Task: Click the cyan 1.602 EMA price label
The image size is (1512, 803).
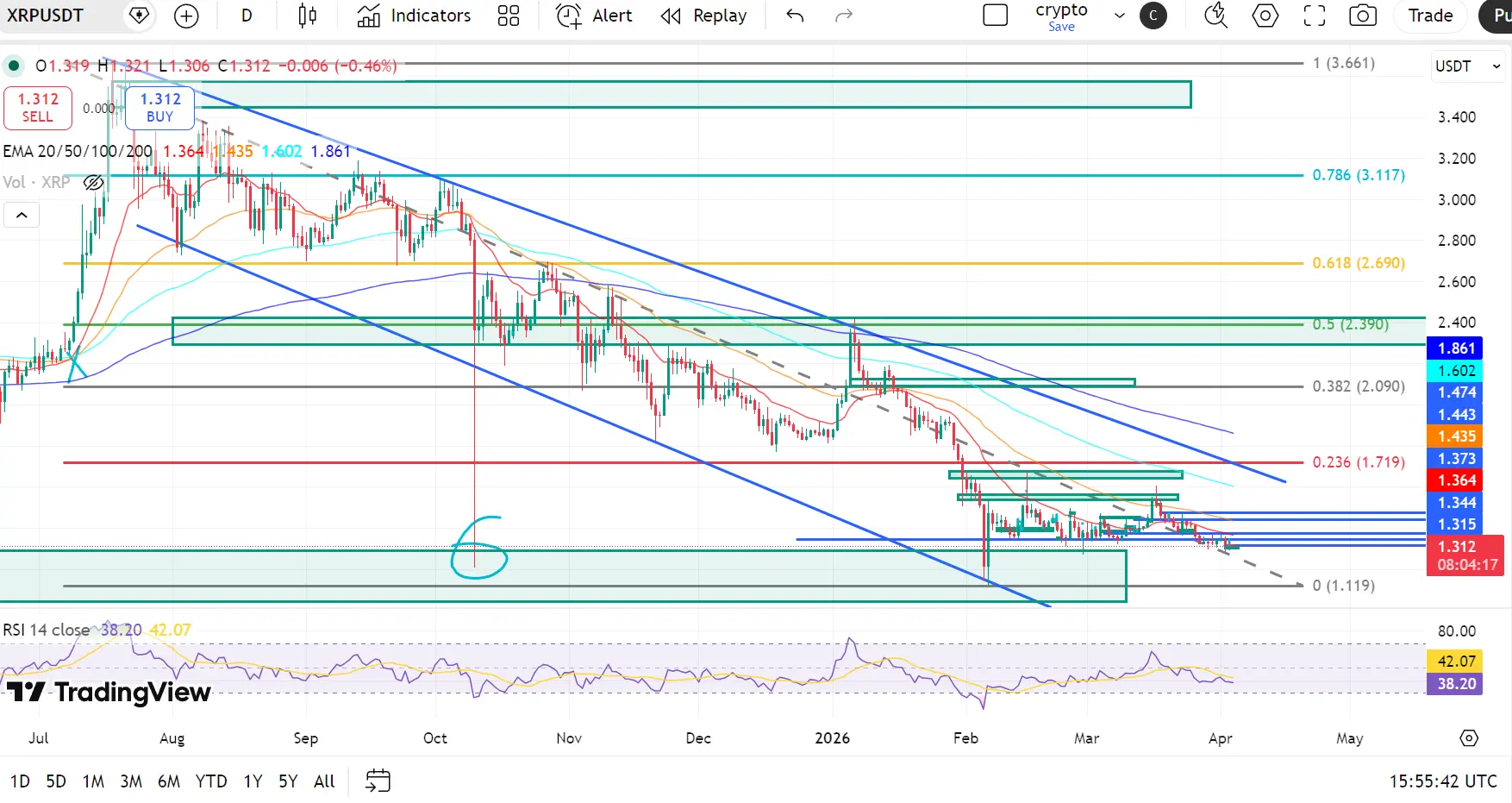Action: click(1457, 371)
